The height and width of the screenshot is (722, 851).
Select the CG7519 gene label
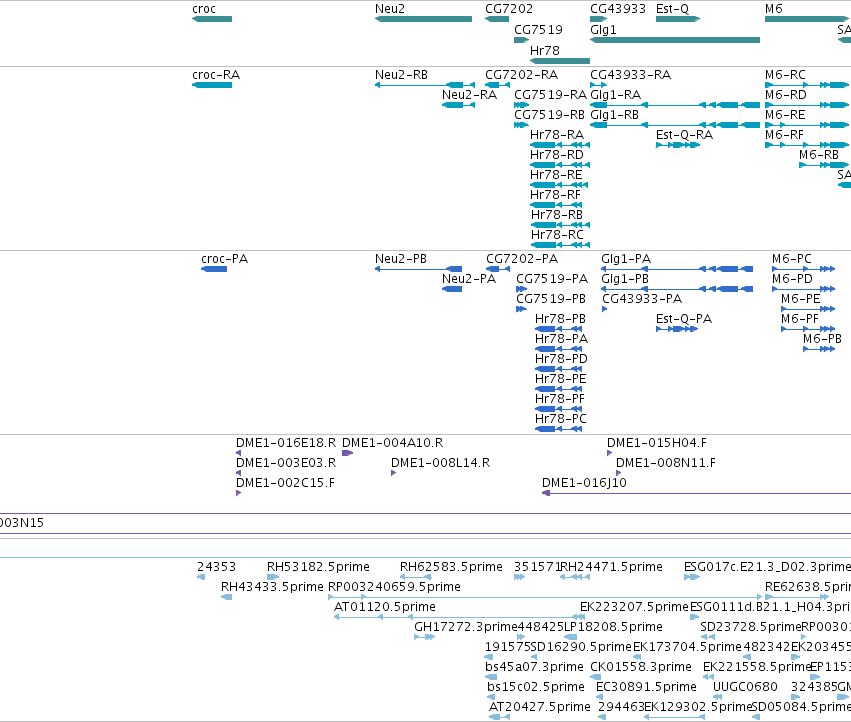[538, 29]
